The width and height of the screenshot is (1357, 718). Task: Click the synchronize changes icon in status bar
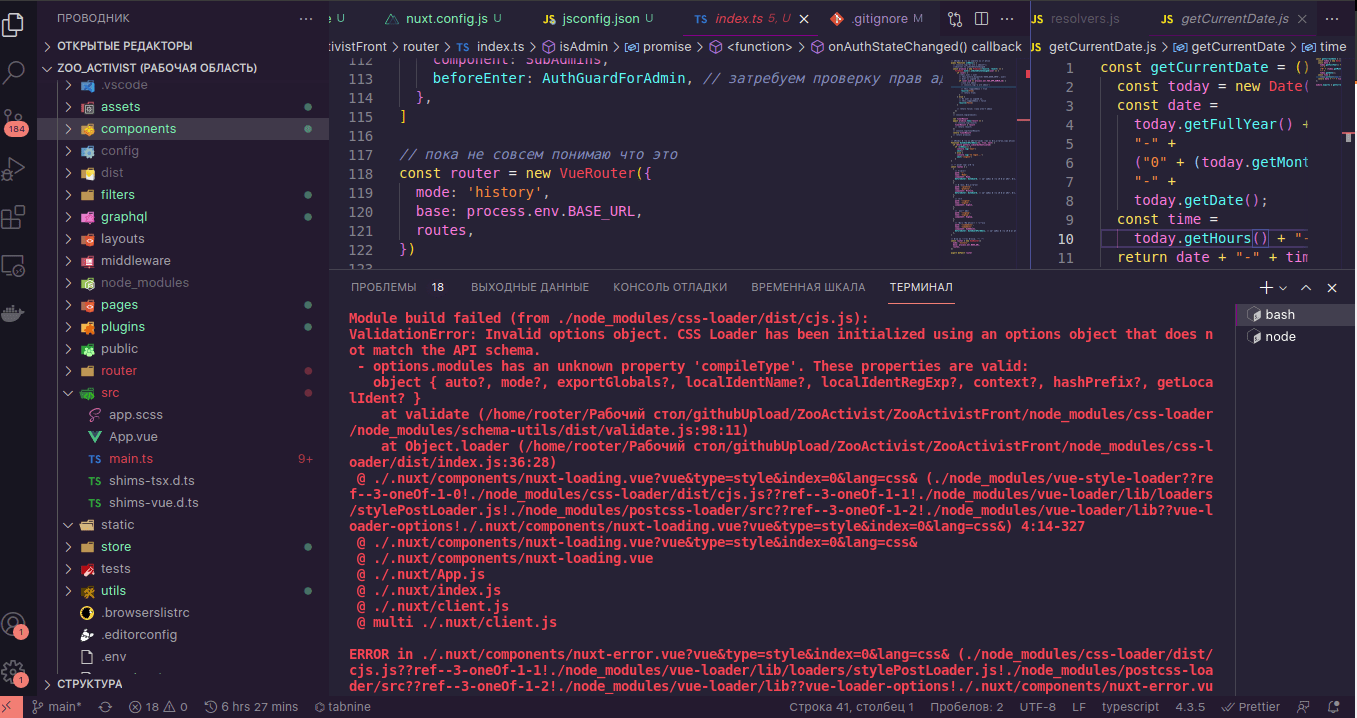coord(105,707)
